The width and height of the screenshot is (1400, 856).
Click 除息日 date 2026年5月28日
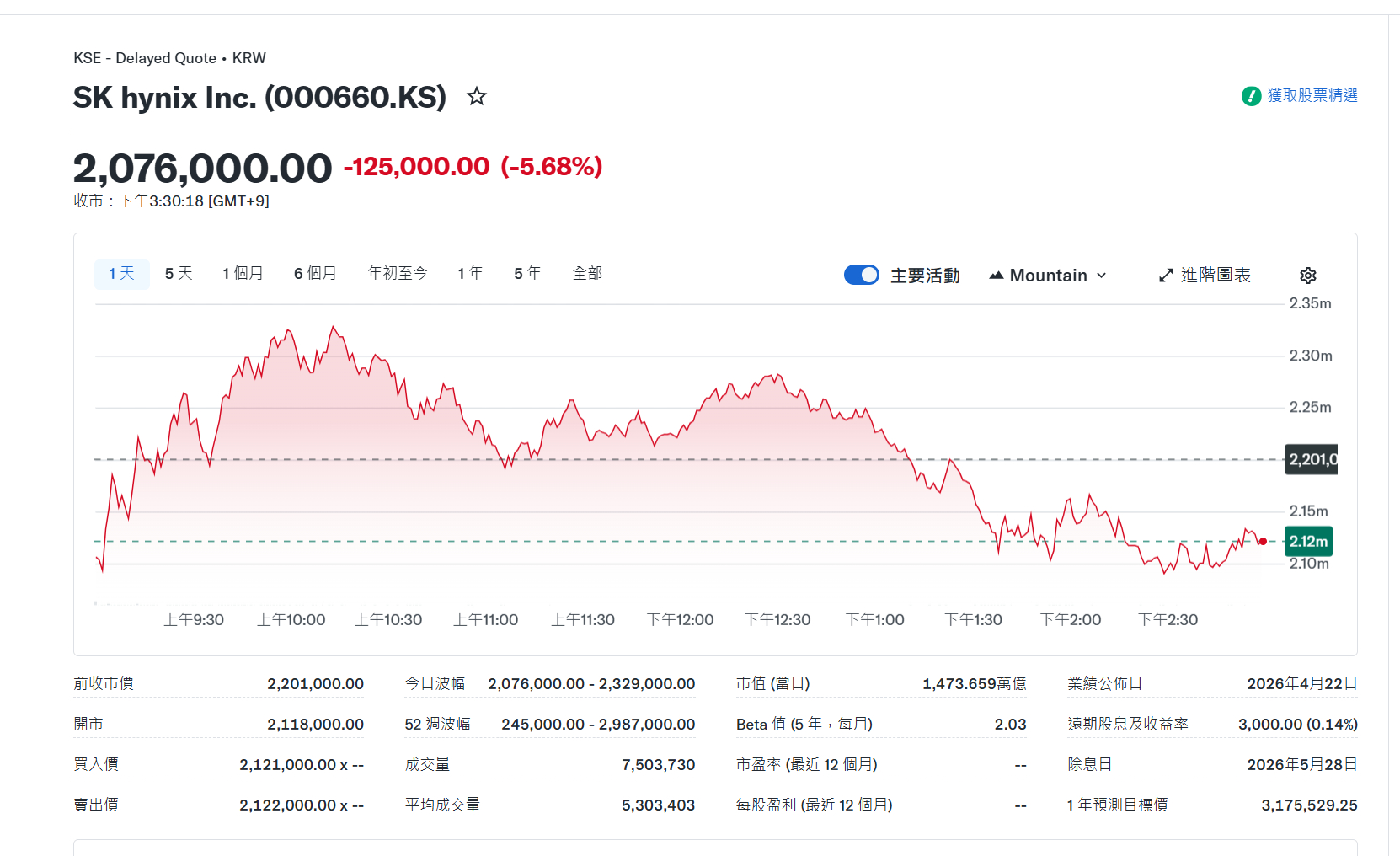pyautogui.click(x=1302, y=765)
